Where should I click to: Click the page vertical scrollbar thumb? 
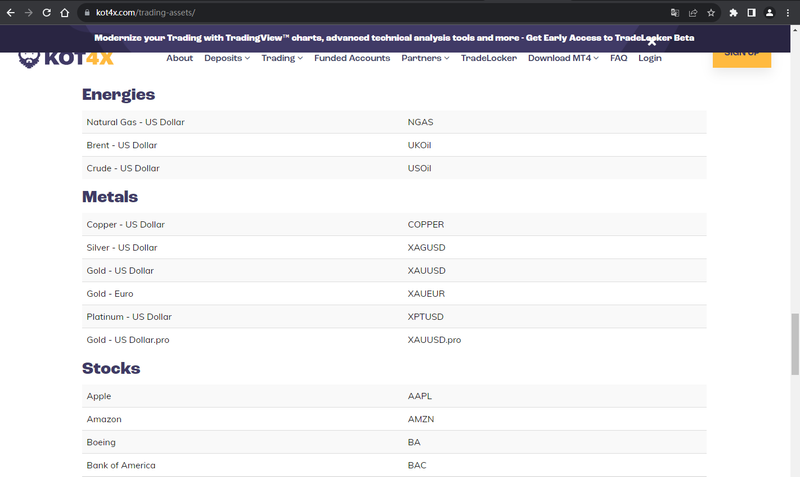794,344
